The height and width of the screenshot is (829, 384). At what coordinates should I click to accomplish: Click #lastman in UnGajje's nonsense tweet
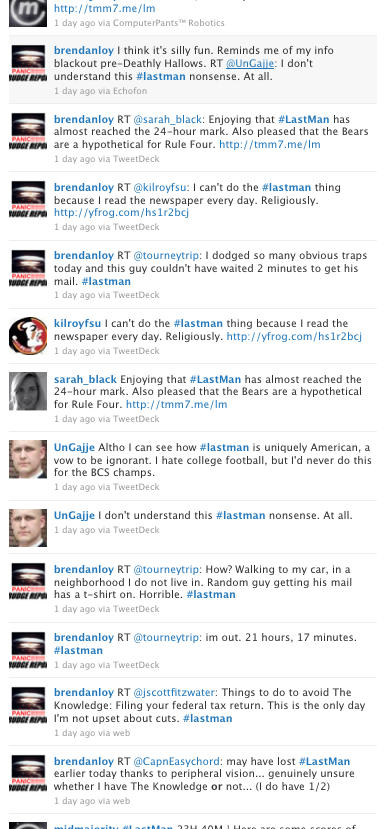(241, 515)
